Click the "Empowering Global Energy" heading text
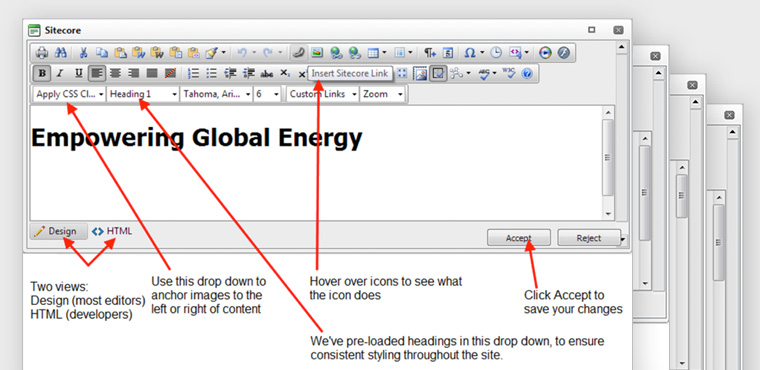This screenshot has width=760, height=370. point(196,138)
